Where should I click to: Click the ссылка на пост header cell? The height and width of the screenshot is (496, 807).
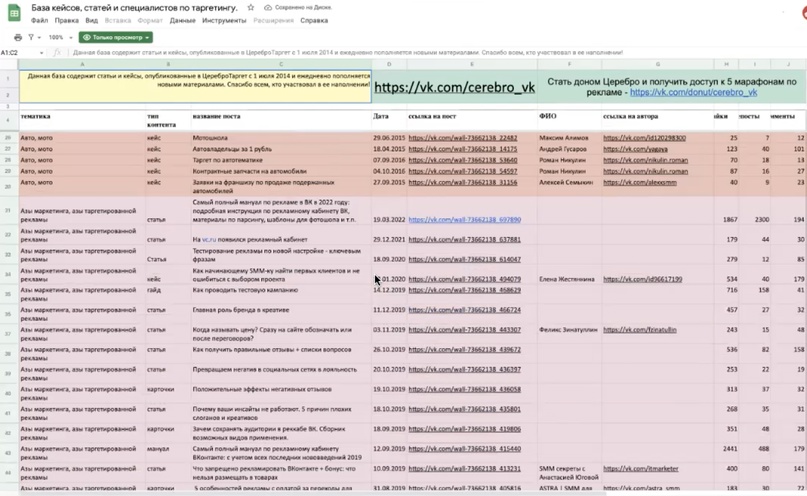tap(472, 120)
